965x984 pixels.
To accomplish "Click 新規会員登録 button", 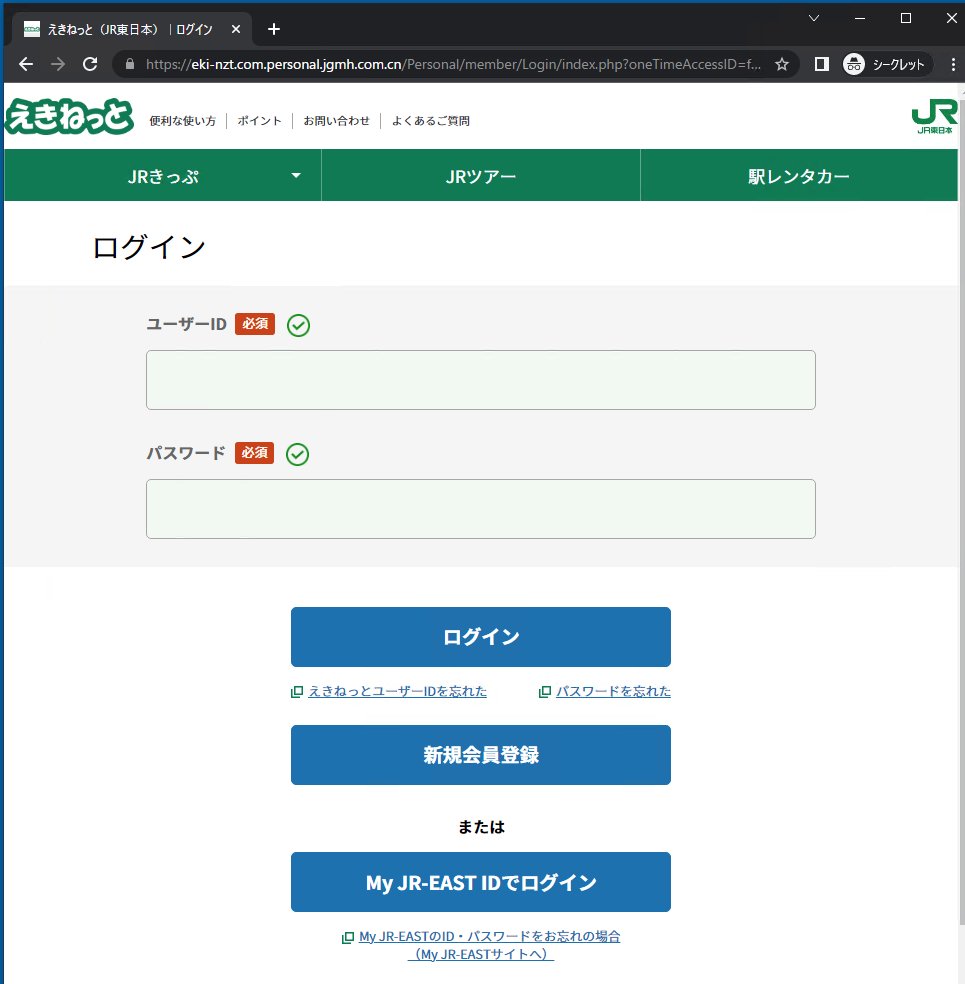I will point(481,755).
